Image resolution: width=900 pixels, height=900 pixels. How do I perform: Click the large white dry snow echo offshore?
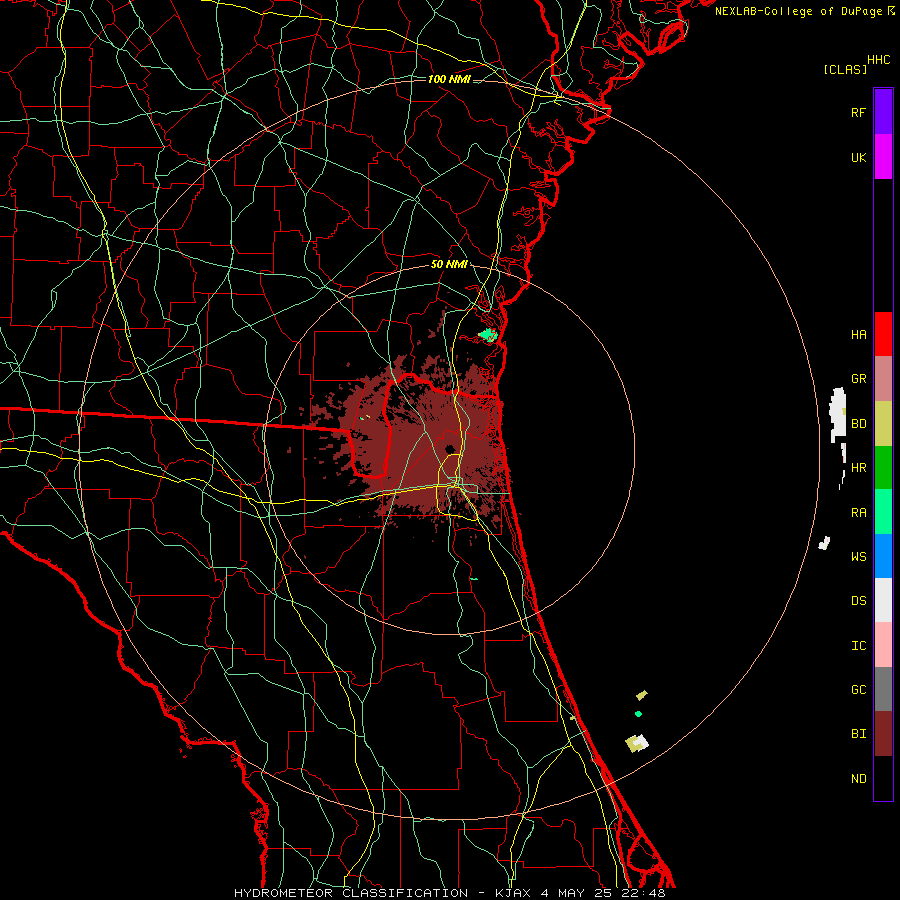839,415
